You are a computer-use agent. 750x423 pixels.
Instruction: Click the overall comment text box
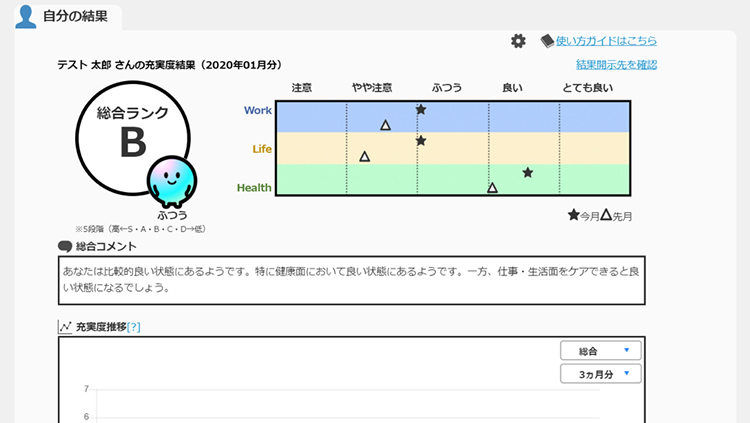click(352, 280)
